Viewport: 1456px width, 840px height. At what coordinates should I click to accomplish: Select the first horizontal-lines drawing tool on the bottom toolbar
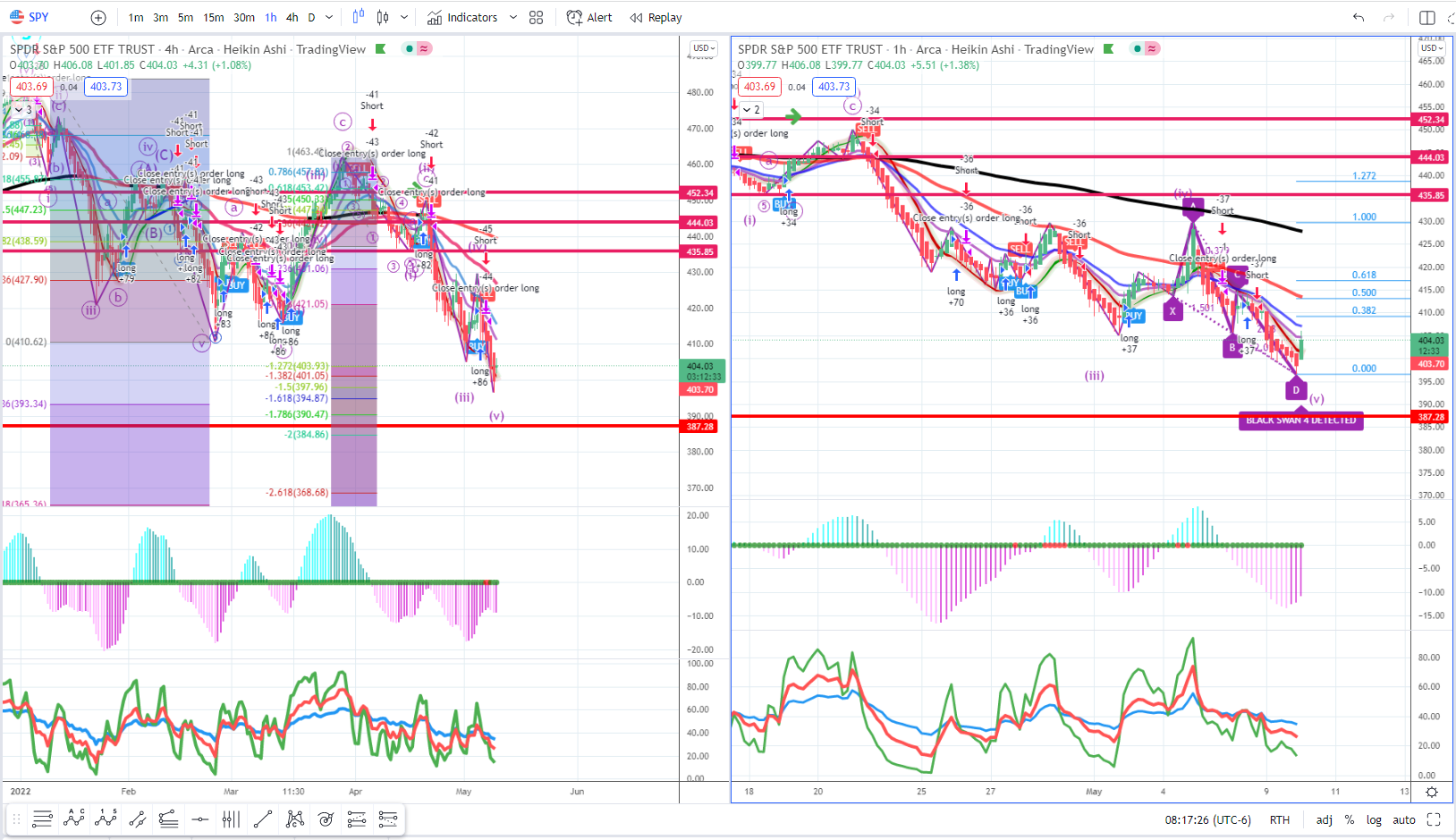pyautogui.click(x=42, y=819)
